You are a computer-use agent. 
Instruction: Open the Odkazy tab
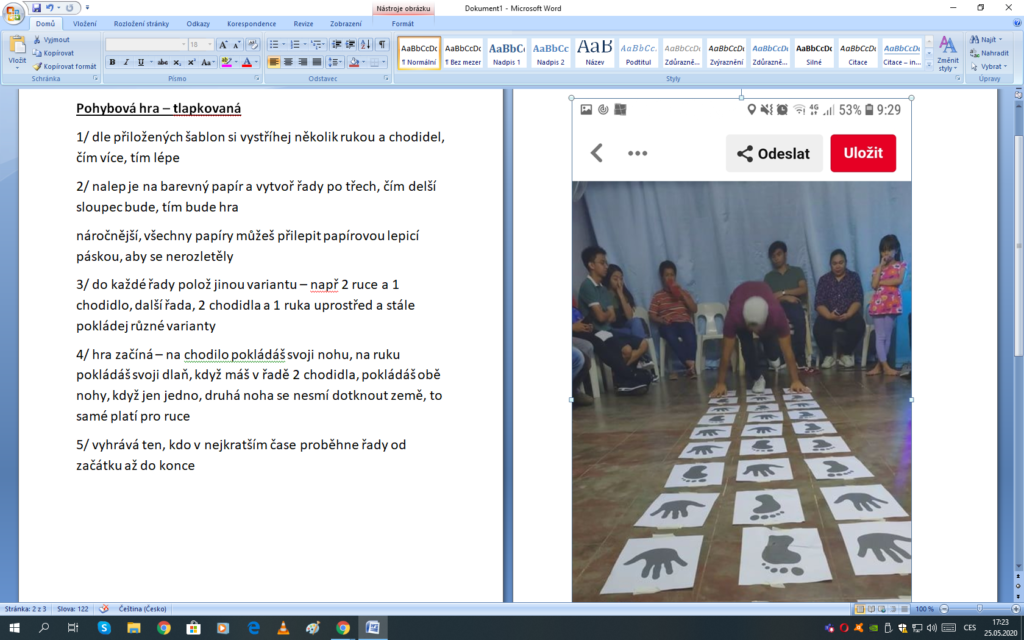click(198, 24)
